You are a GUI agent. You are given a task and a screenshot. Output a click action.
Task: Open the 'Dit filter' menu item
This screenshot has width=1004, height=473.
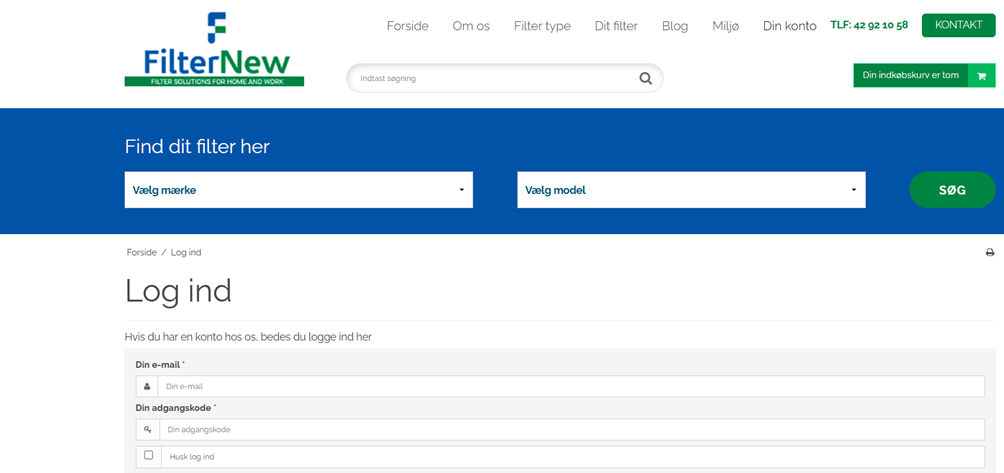pos(616,26)
